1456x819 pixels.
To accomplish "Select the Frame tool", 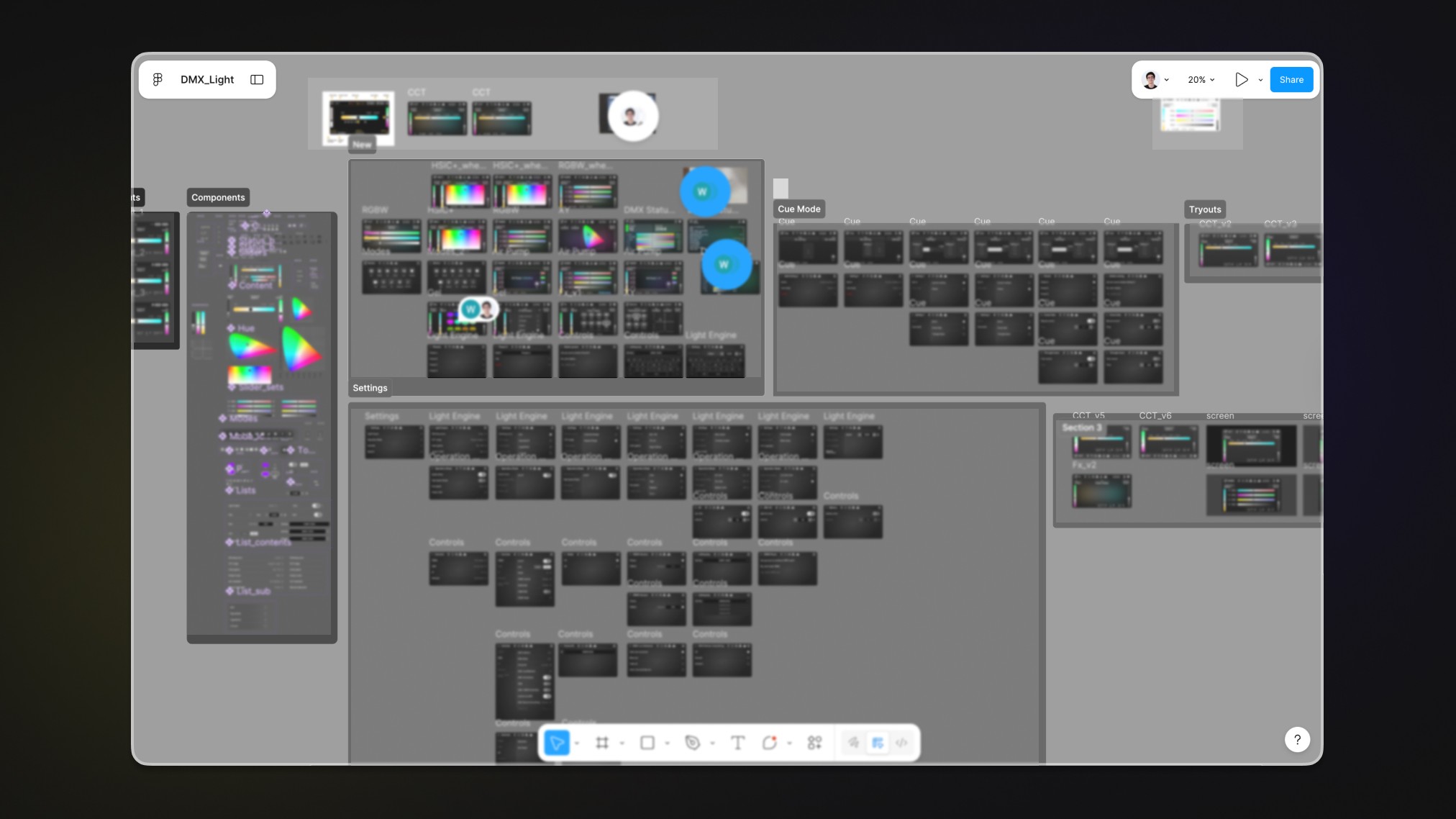I will coord(602,743).
